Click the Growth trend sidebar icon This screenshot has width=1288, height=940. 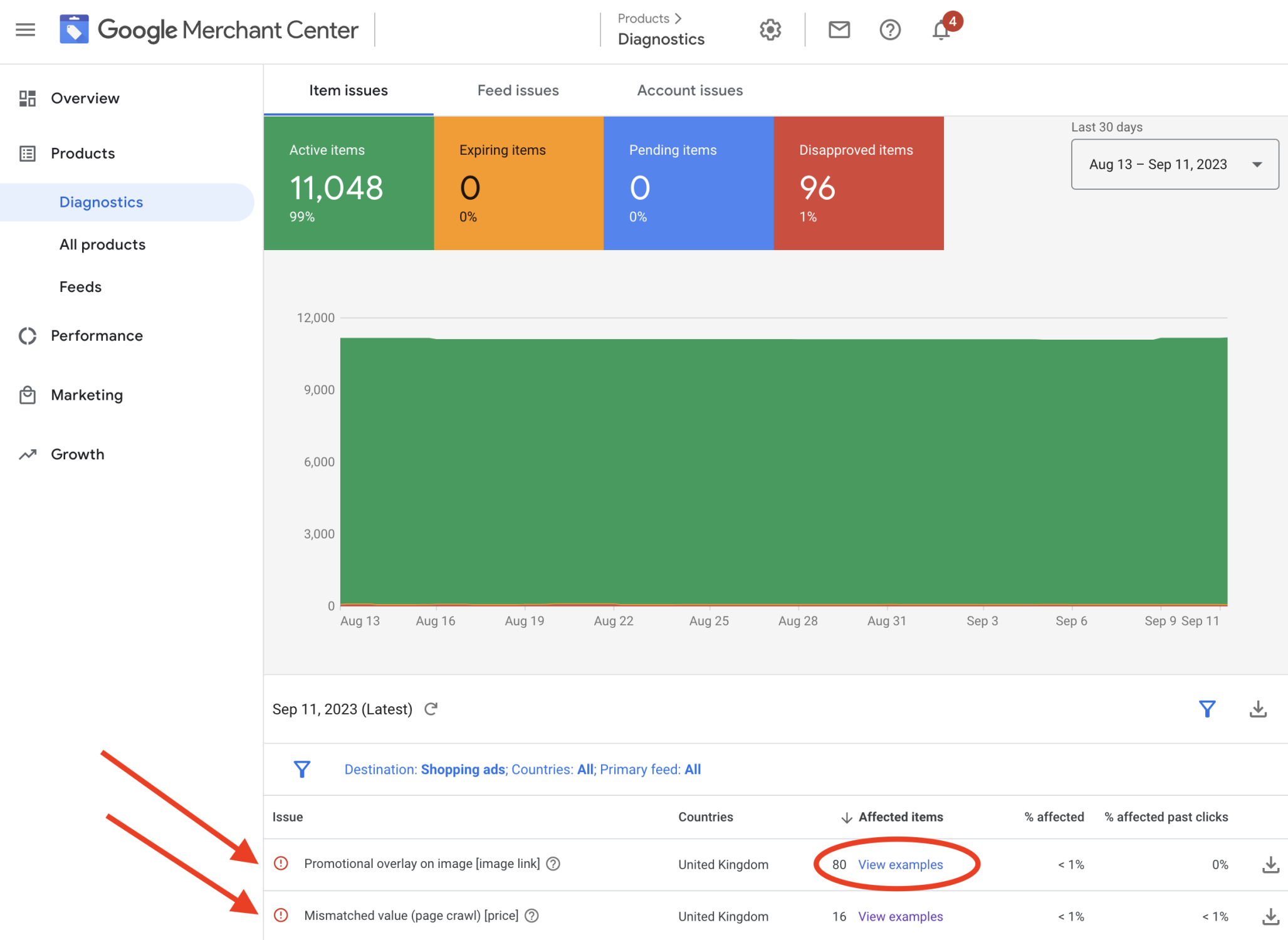(x=28, y=454)
